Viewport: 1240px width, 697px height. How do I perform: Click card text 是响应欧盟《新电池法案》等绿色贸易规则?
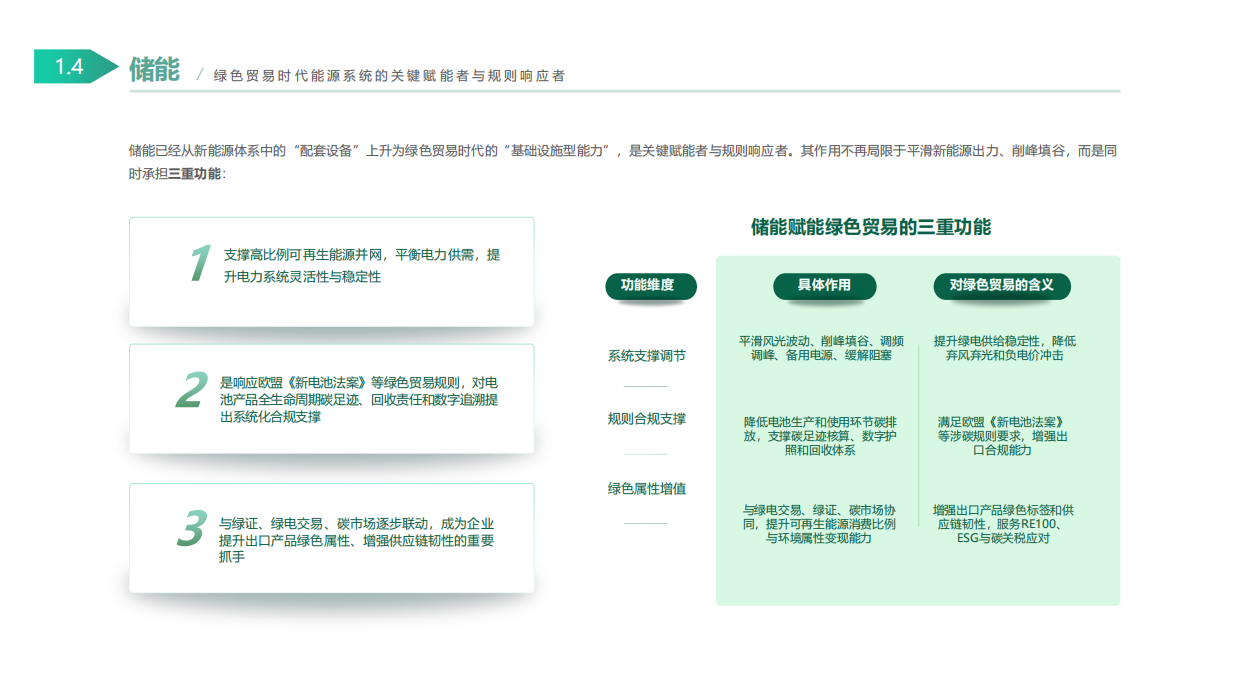(x=341, y=382)
